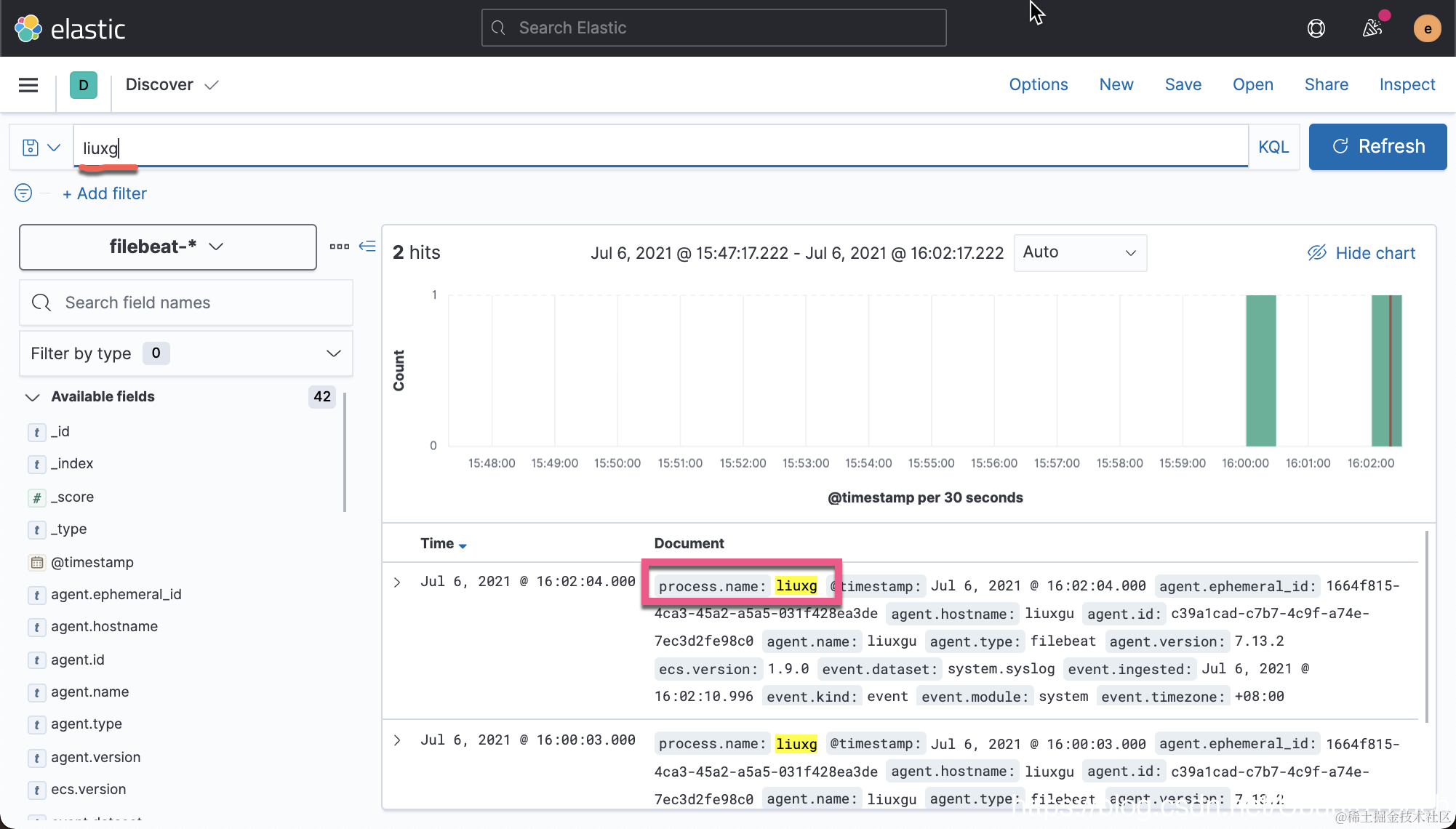
Task: Open the saved query menu icon
Action: tap(41, 148)
